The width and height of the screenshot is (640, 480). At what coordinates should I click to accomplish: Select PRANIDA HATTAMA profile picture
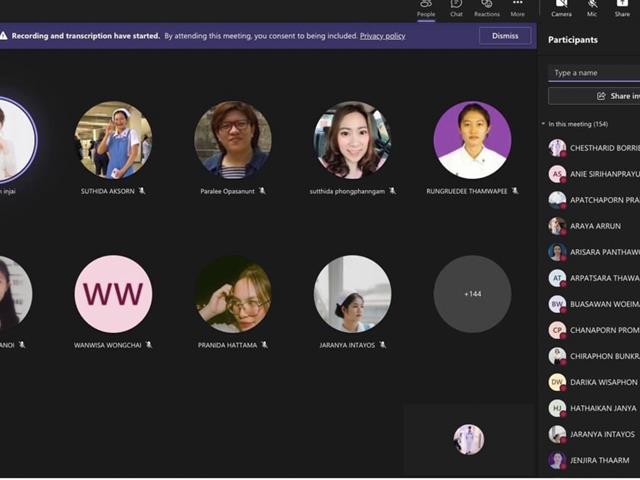(x=233, y=294)
